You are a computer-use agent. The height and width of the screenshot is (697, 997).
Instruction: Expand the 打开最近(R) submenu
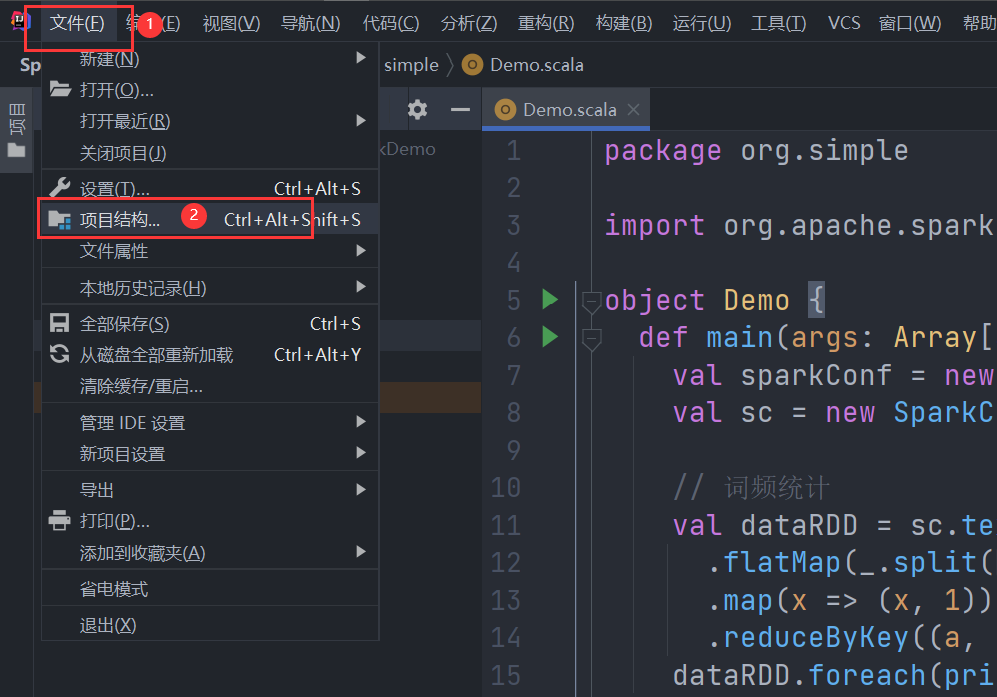[210, 121]
